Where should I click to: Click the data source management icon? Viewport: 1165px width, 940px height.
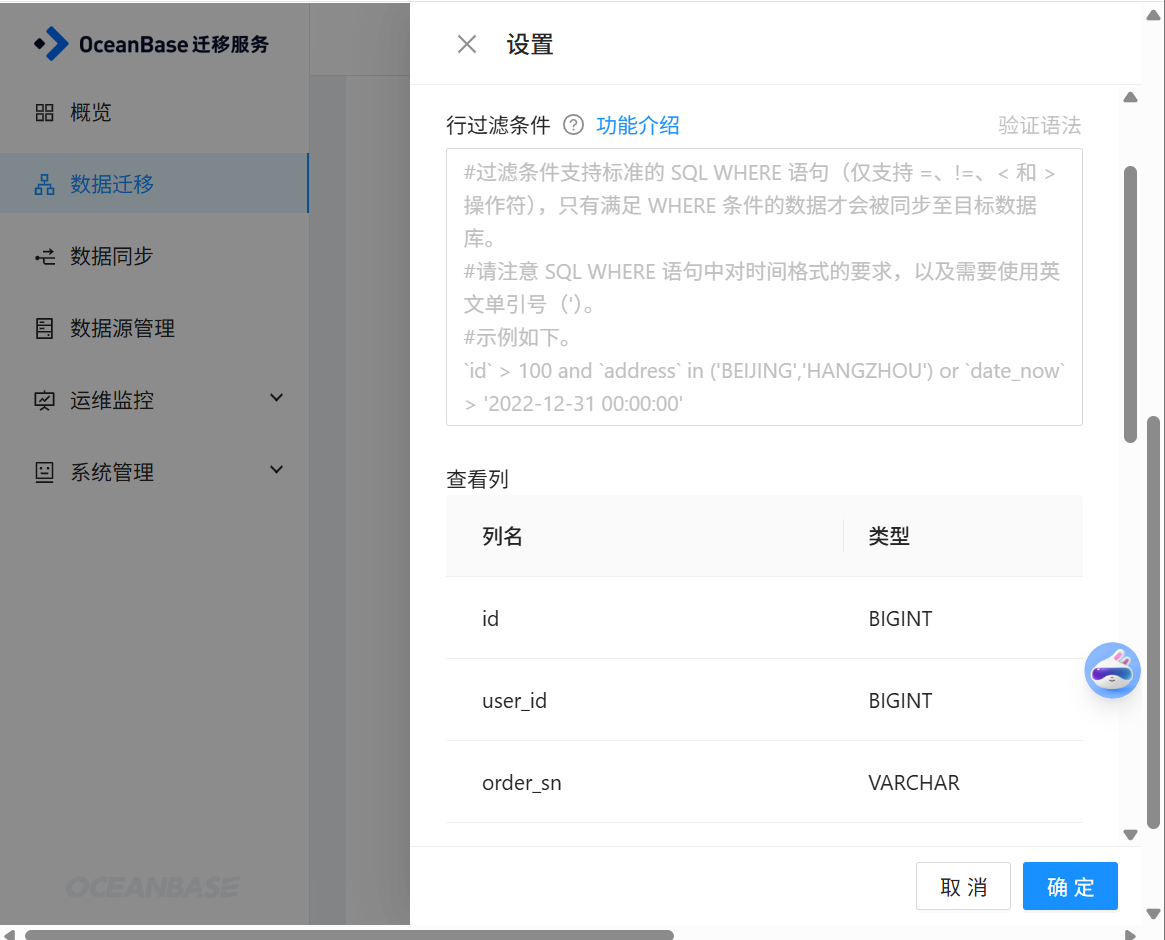[x=44, y=328]
